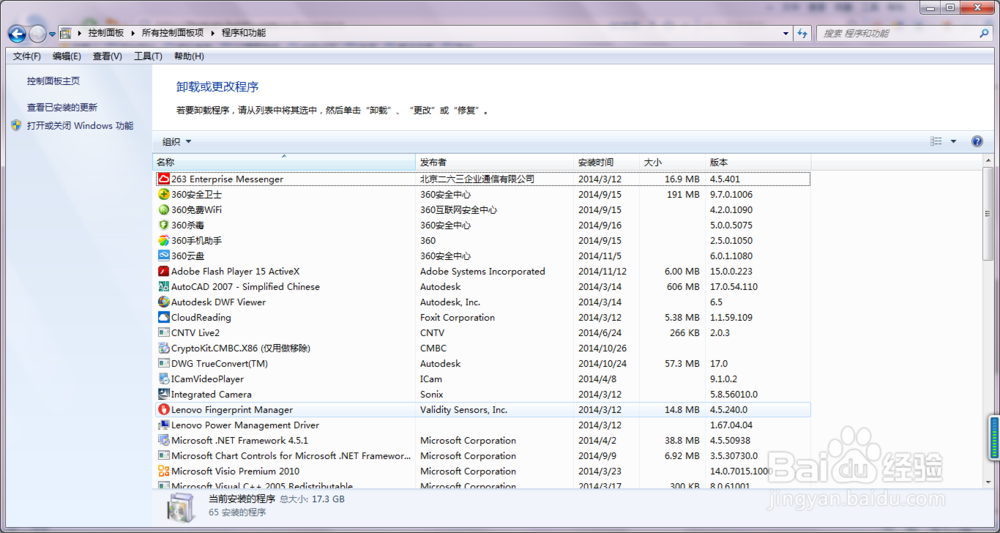Viewport: 1000px width, 533px height.
Task: Click the 360云盘 program icon
Action: [x=163, y=256]
